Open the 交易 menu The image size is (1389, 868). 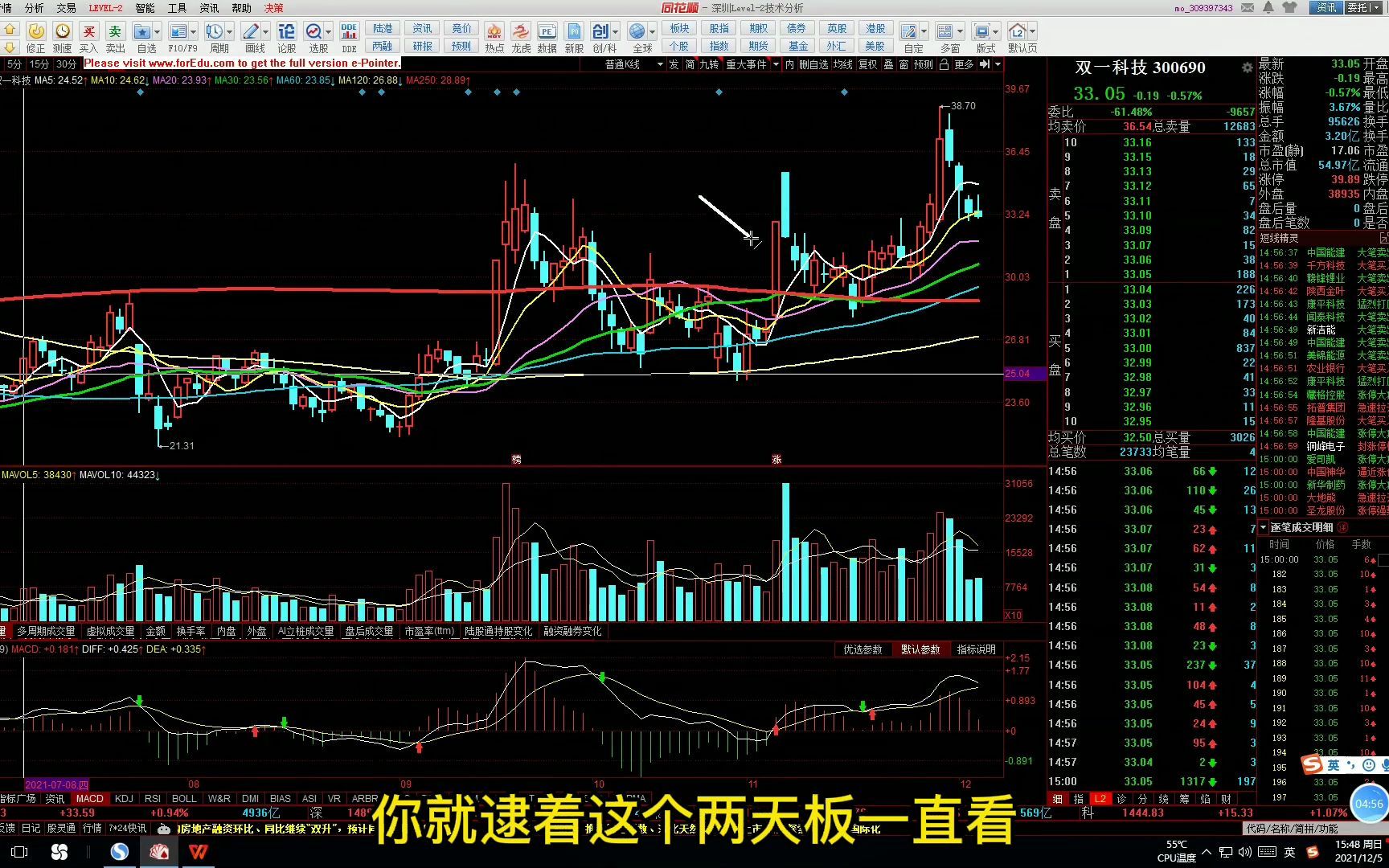coord(66,8)
